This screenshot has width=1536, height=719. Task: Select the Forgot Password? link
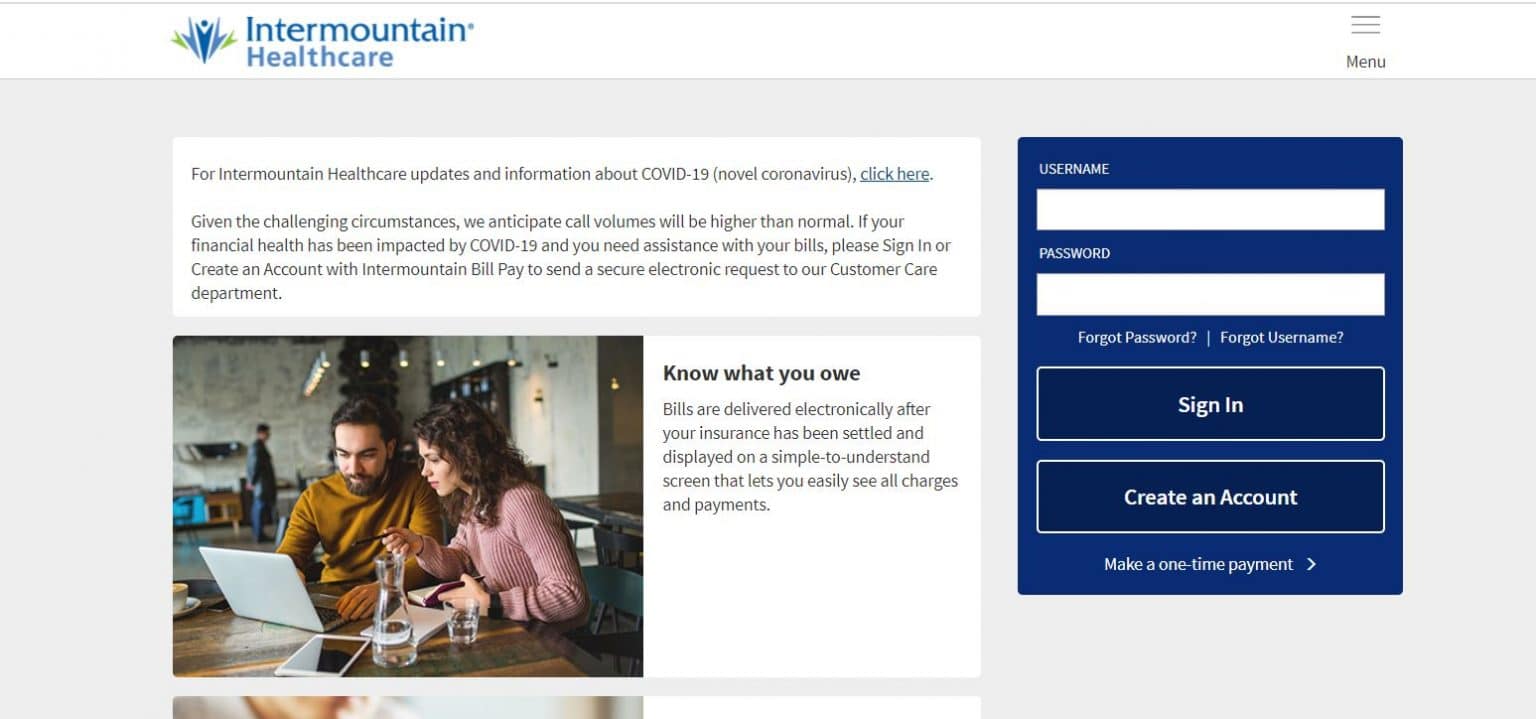tap(1136, 337)
